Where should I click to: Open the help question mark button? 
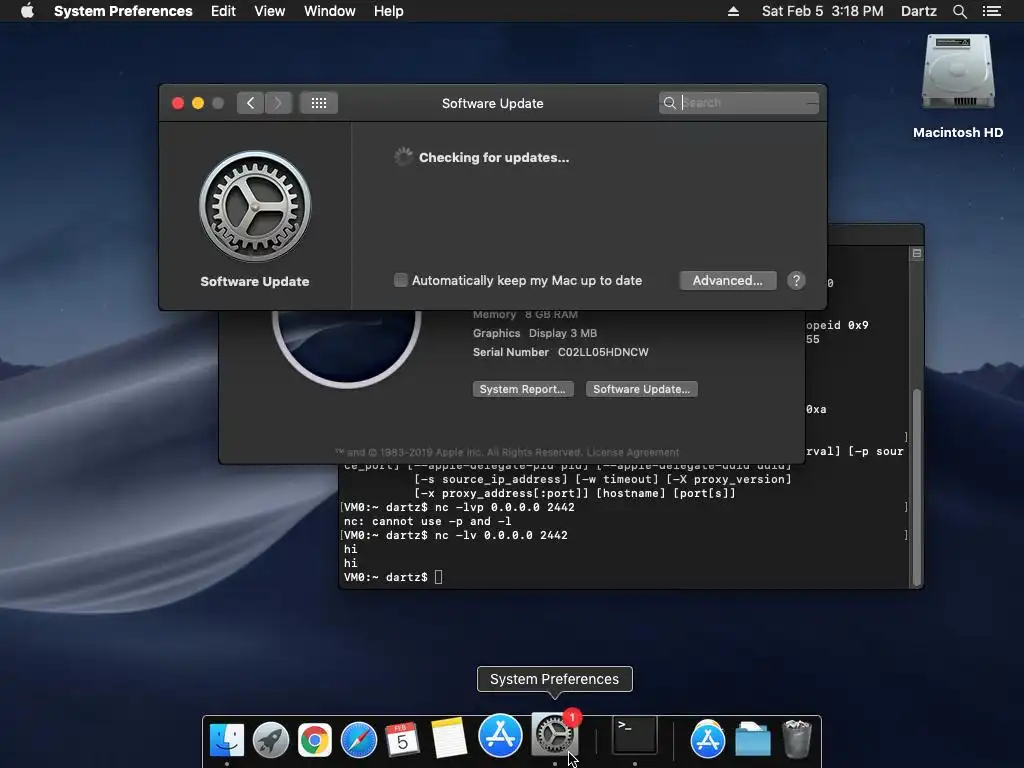[796, 280]
